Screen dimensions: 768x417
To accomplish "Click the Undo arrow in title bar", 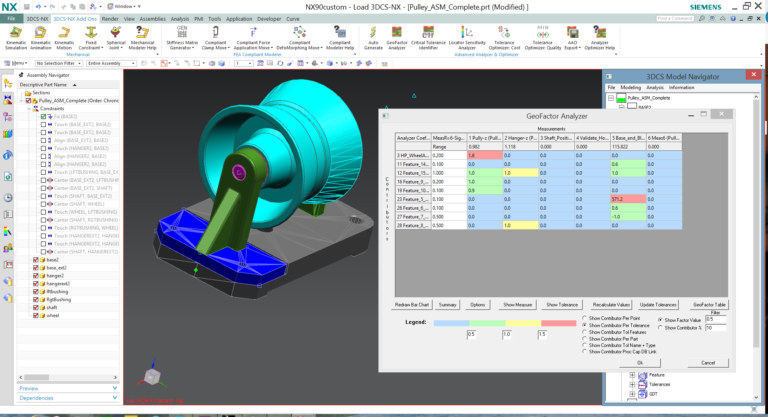I will [38, 7].
